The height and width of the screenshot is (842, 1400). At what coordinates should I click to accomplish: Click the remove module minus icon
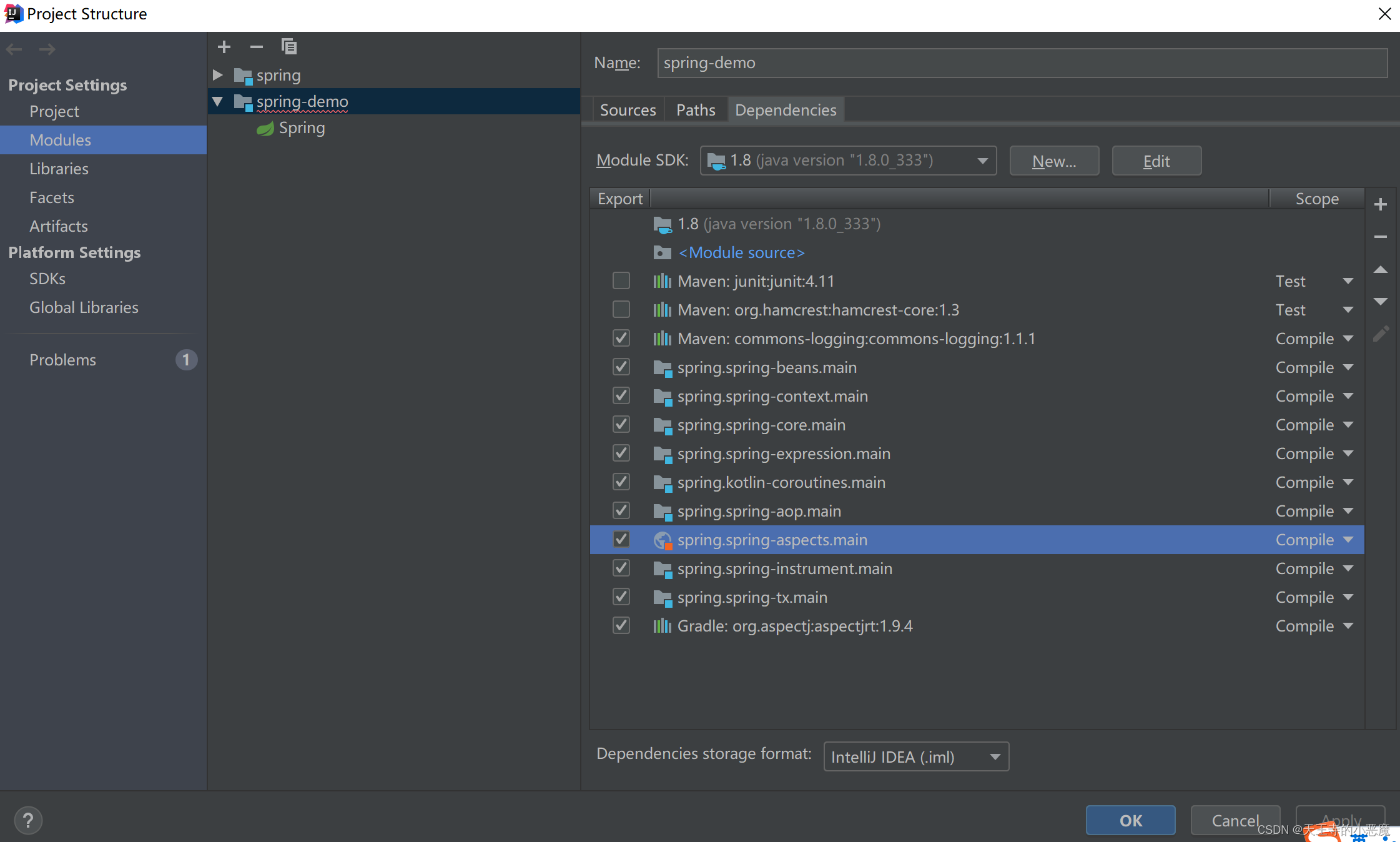pyautogui.click(x=256, y=47)
